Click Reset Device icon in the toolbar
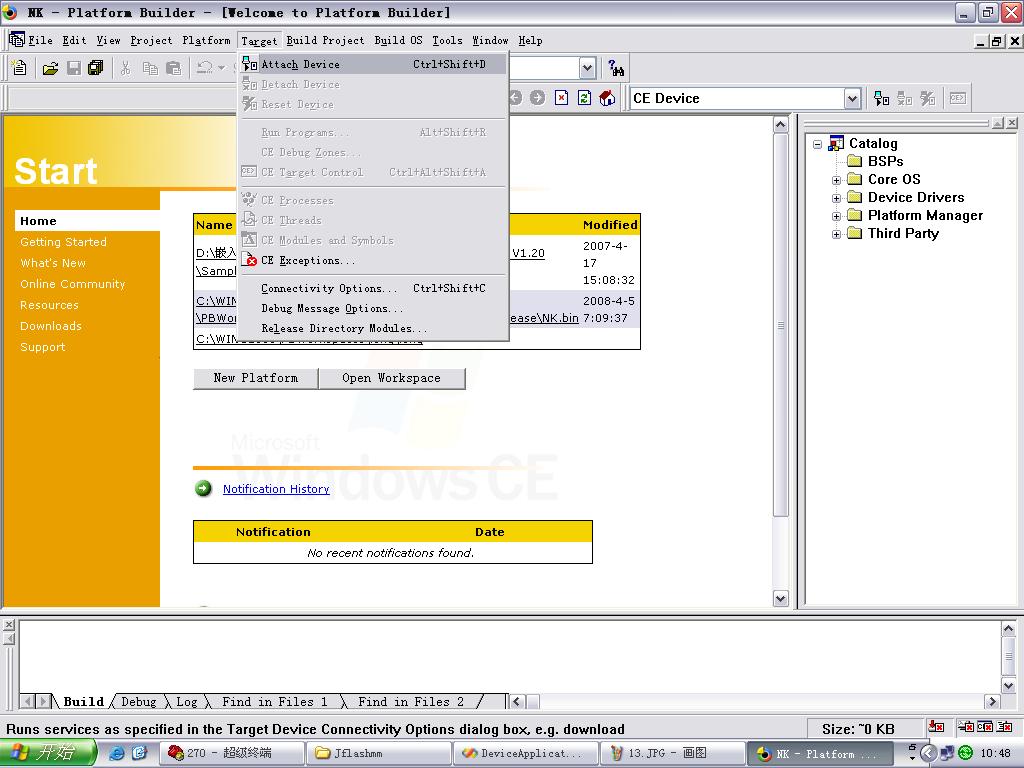Screen dimensions: 1024x768 click(x=927, y=99)
